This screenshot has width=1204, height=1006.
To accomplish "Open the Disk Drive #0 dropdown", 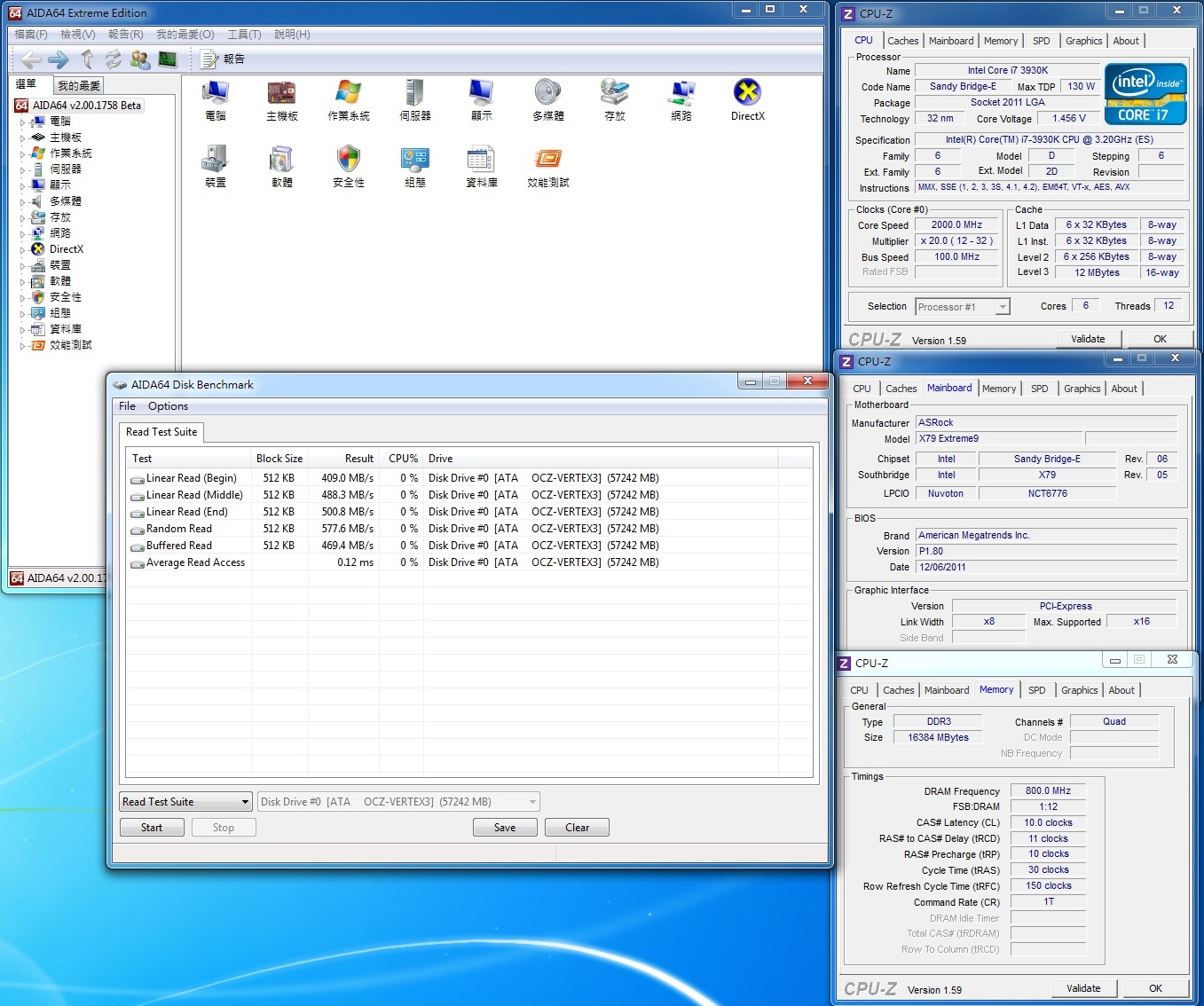I will click(x=398, y=802).
